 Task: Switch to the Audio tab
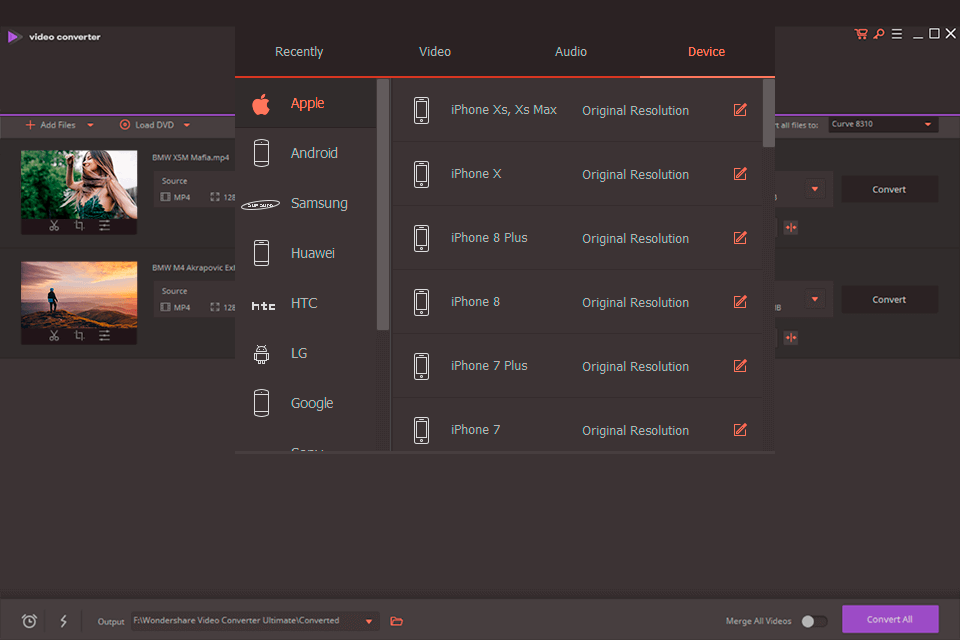(x=571, y=51)
